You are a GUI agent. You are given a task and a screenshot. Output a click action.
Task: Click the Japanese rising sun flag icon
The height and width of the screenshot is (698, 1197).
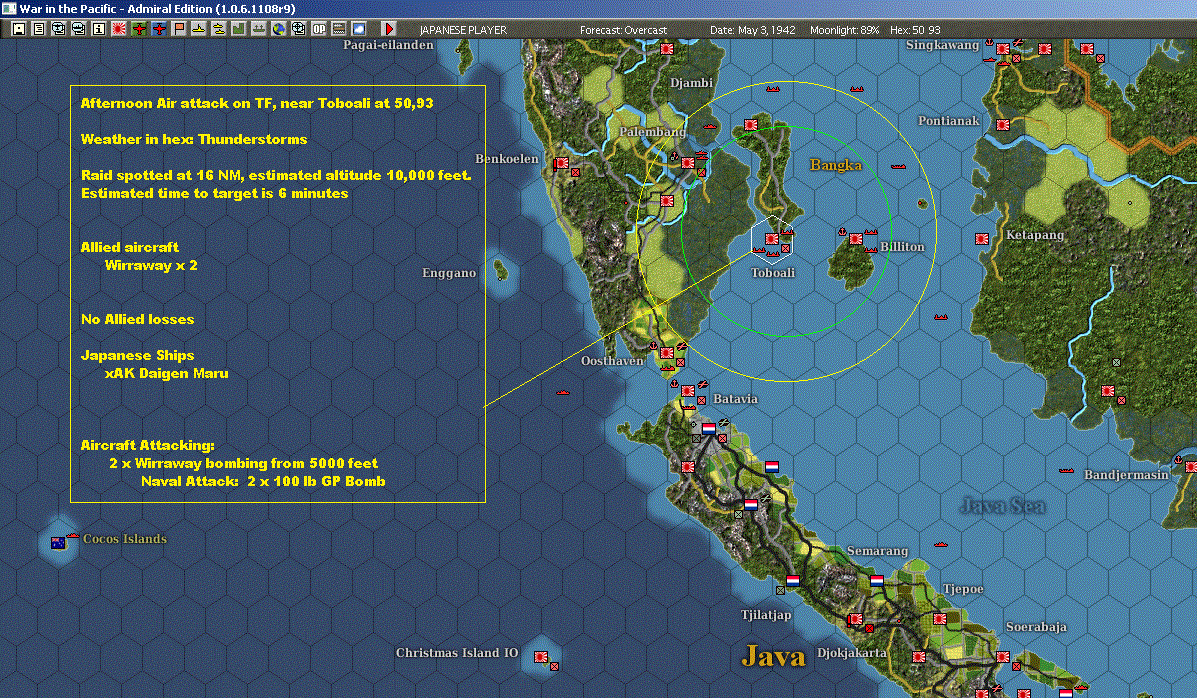pos(118,28)
